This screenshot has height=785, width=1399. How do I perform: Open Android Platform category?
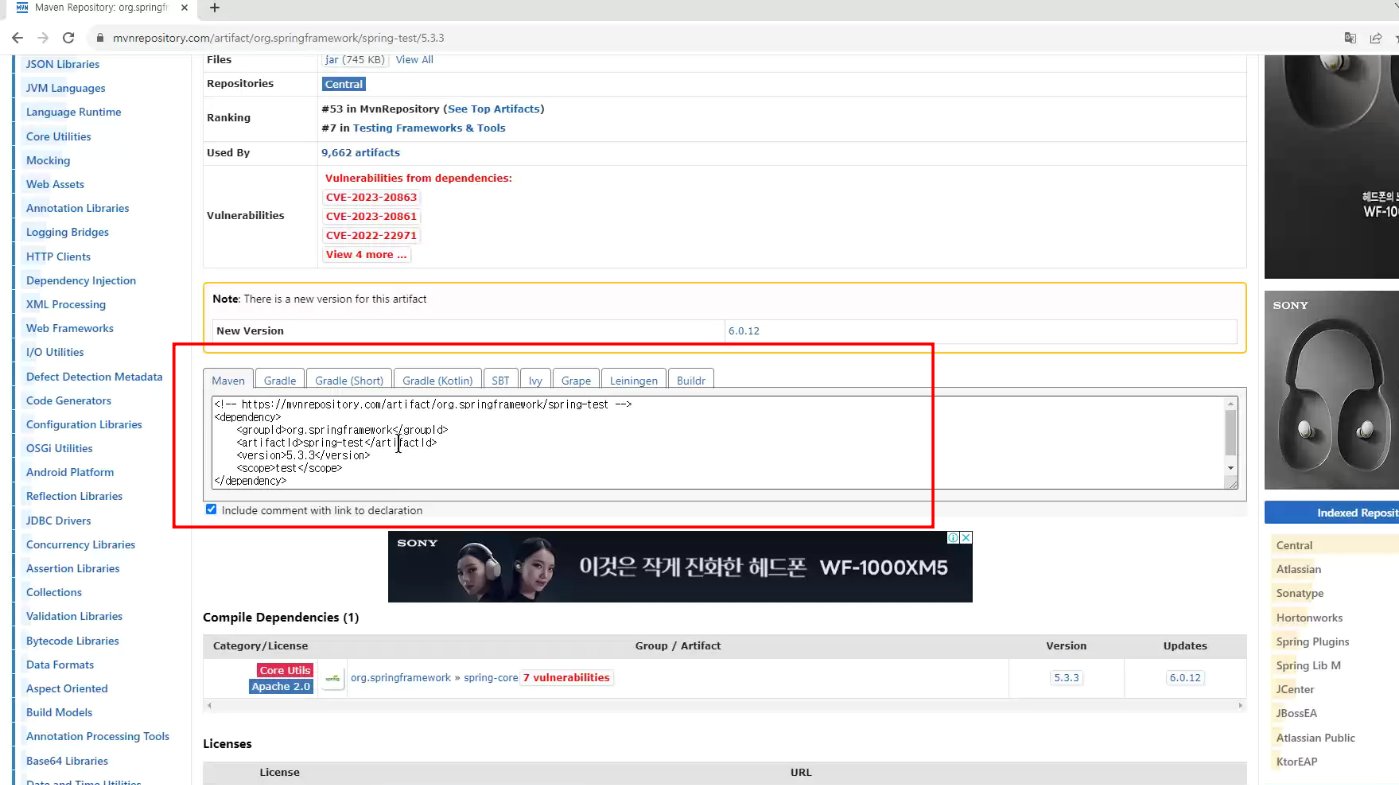click(x=70, y=472)
